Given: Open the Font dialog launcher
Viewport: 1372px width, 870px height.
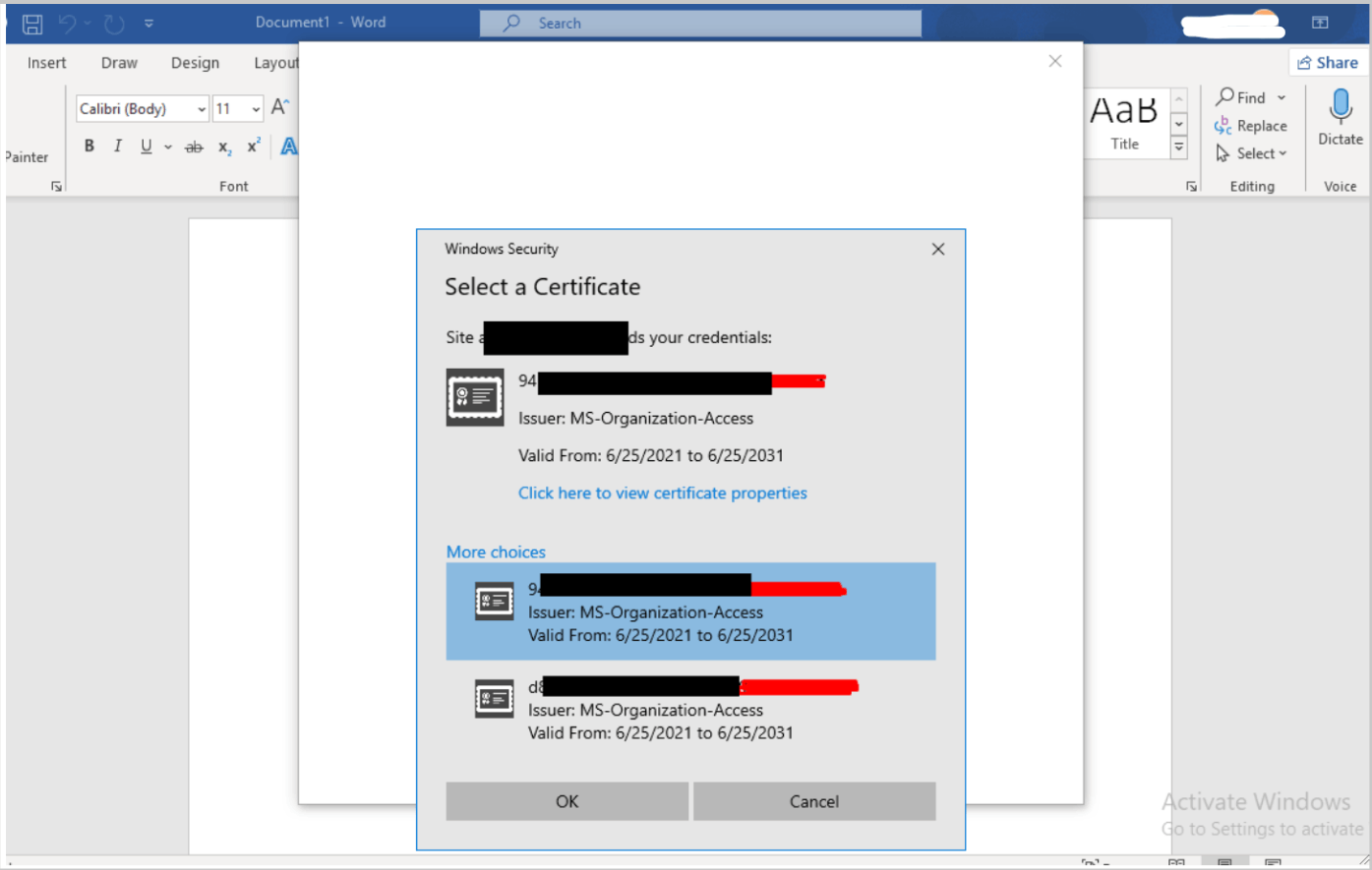Looking at the screenshot, I should click(56, 186).
